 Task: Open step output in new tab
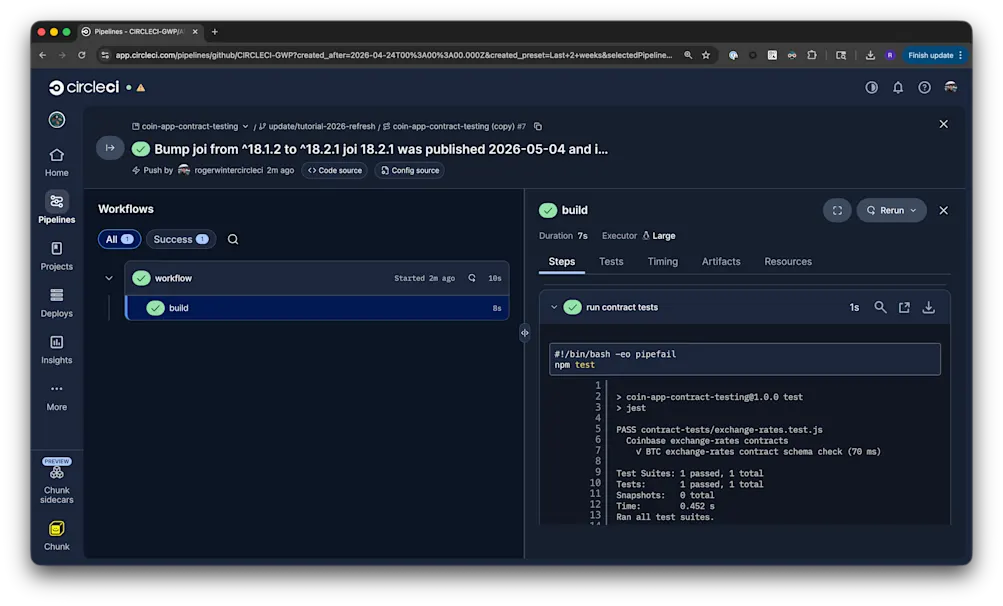(904, 308)
